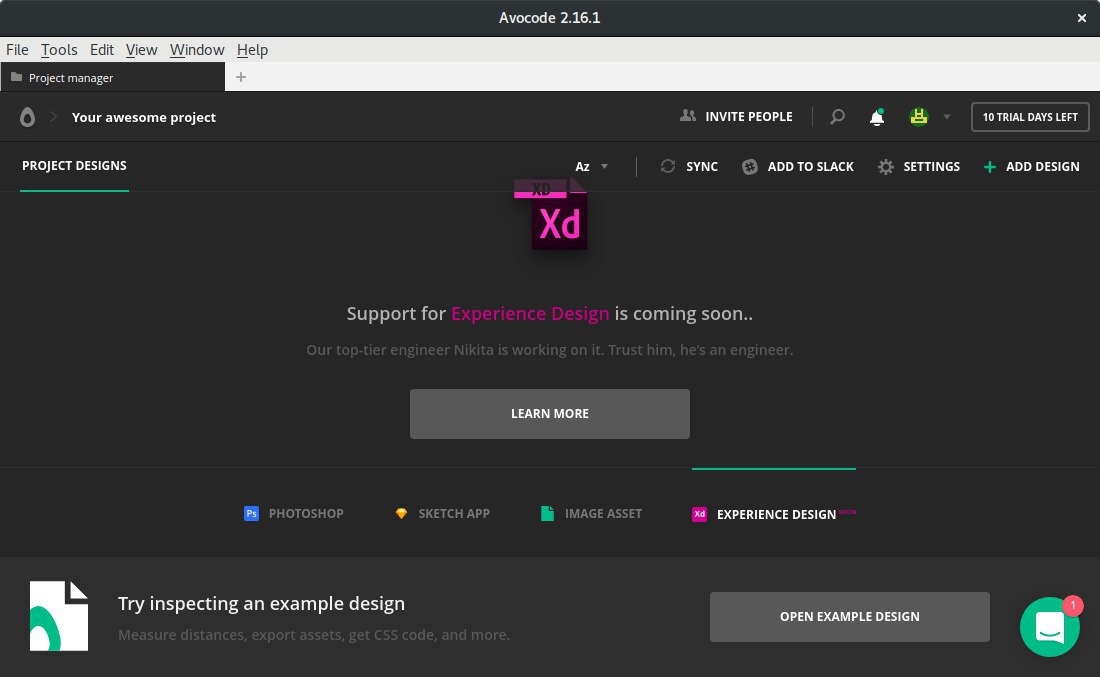The height and width of the screenshot is (677, 1100).
Task: Click the Avocode logo home icon
Action: (x=27, y=117)
